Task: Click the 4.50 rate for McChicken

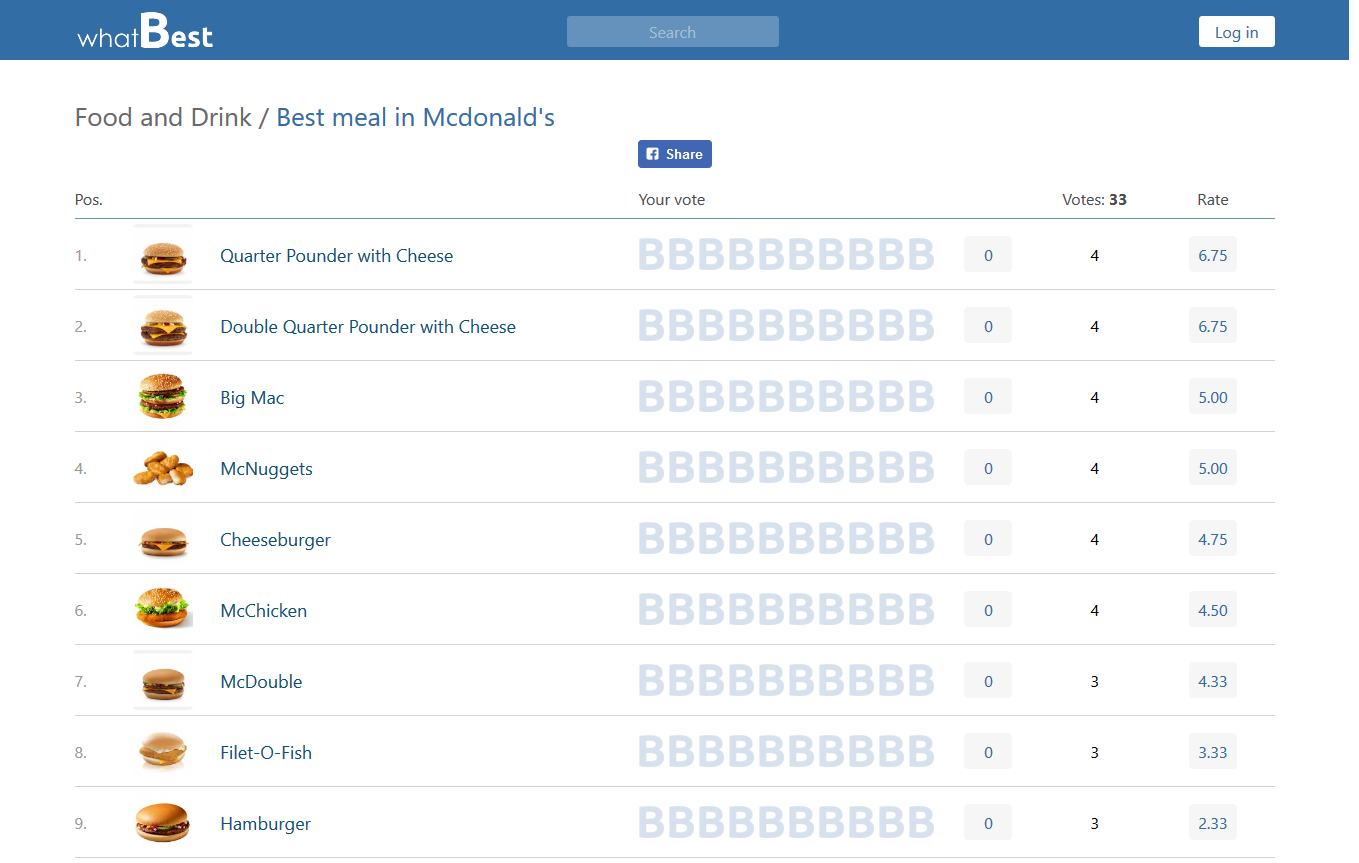Action: coord(1213,610)
